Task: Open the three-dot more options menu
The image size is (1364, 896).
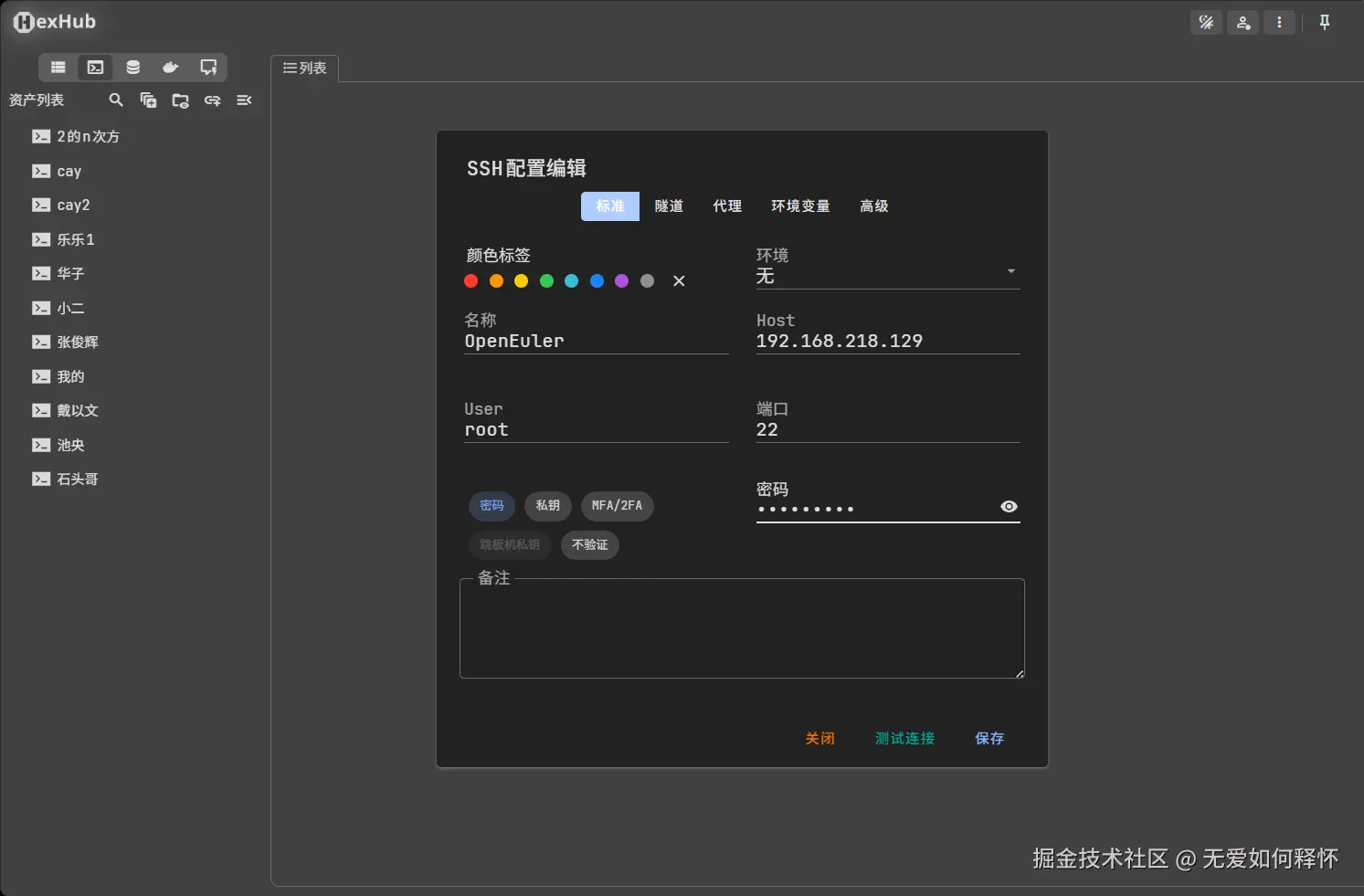Action: click(1279, 23)
